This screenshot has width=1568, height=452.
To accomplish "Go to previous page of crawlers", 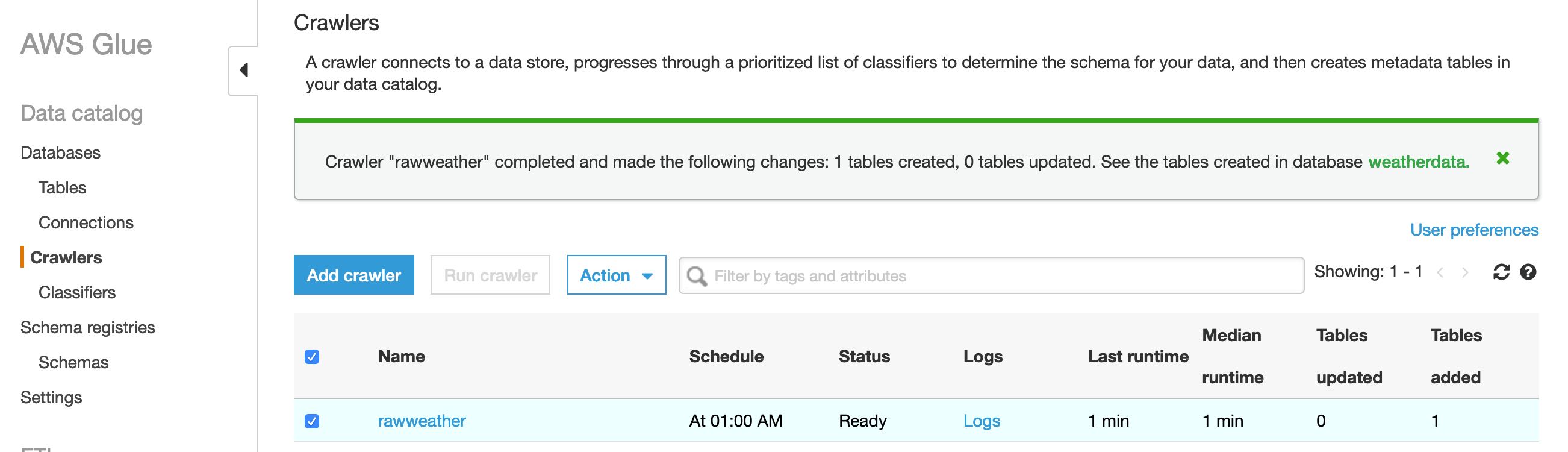I will tap(1440, 272).
